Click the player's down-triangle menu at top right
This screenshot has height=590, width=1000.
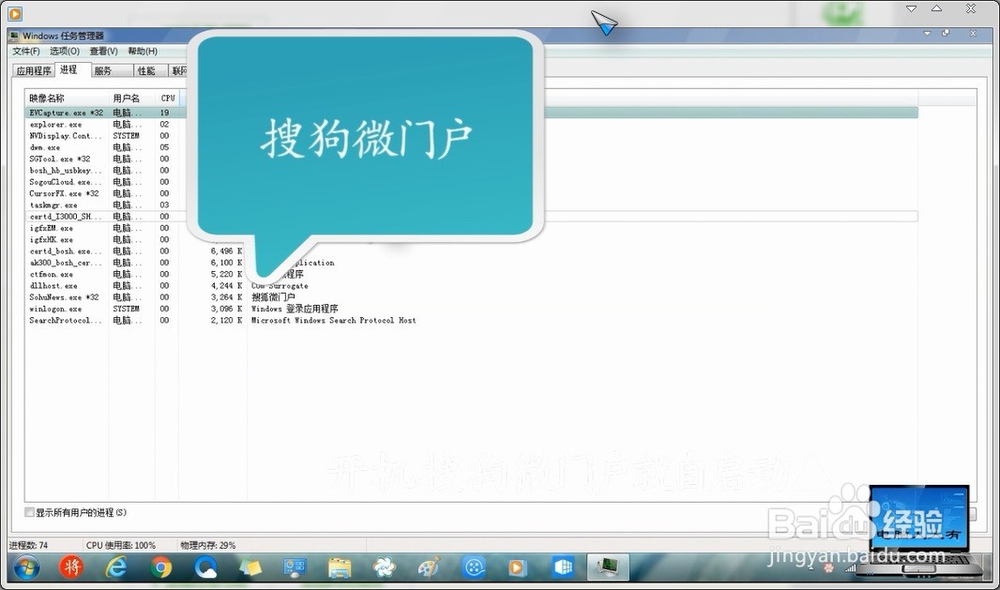[911, 9]
